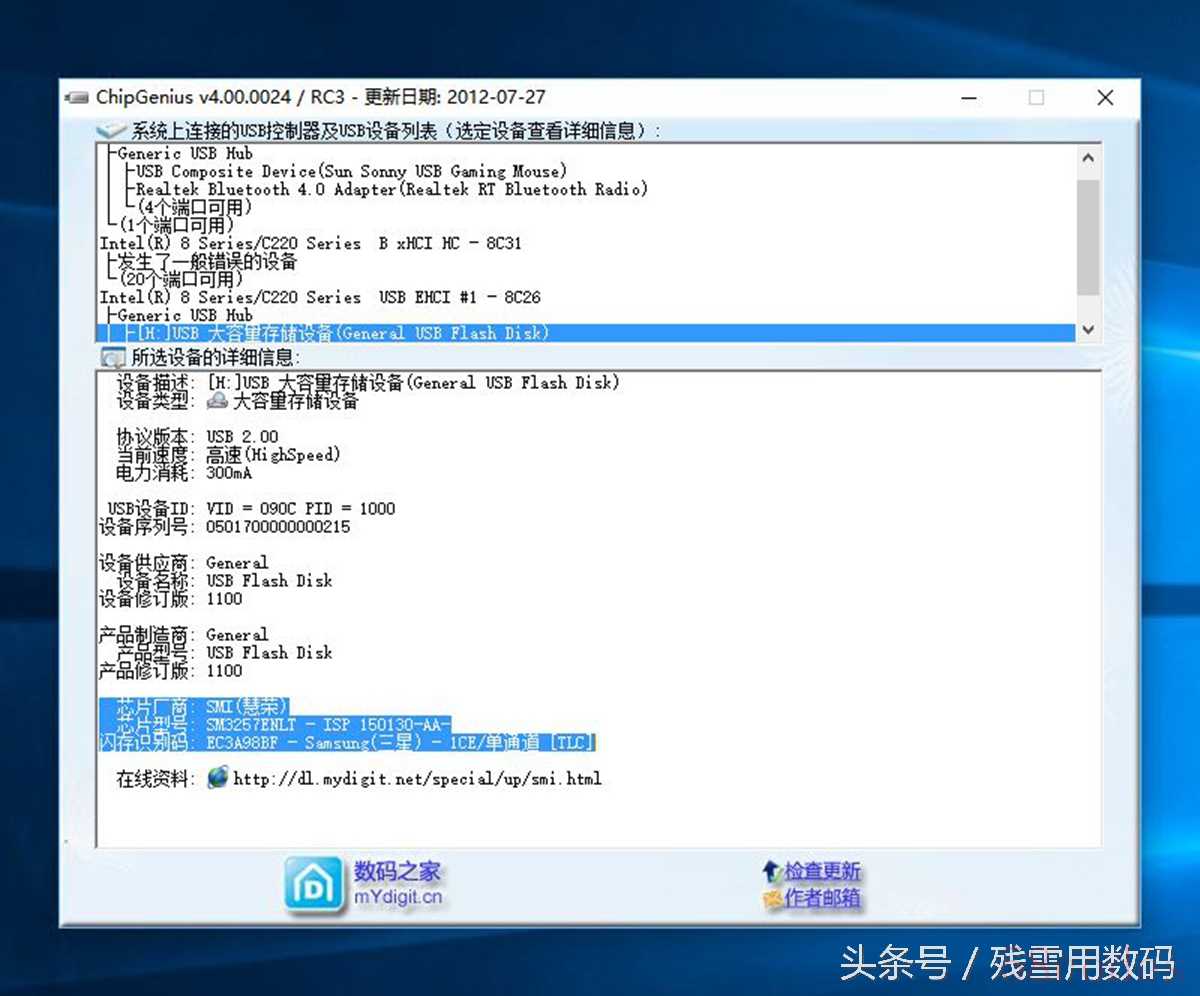This screenshot has width=1200, height=996.
Task: Select Intel 8 Series xHCI HC - 8C31 controller
Action: point(311,243)
